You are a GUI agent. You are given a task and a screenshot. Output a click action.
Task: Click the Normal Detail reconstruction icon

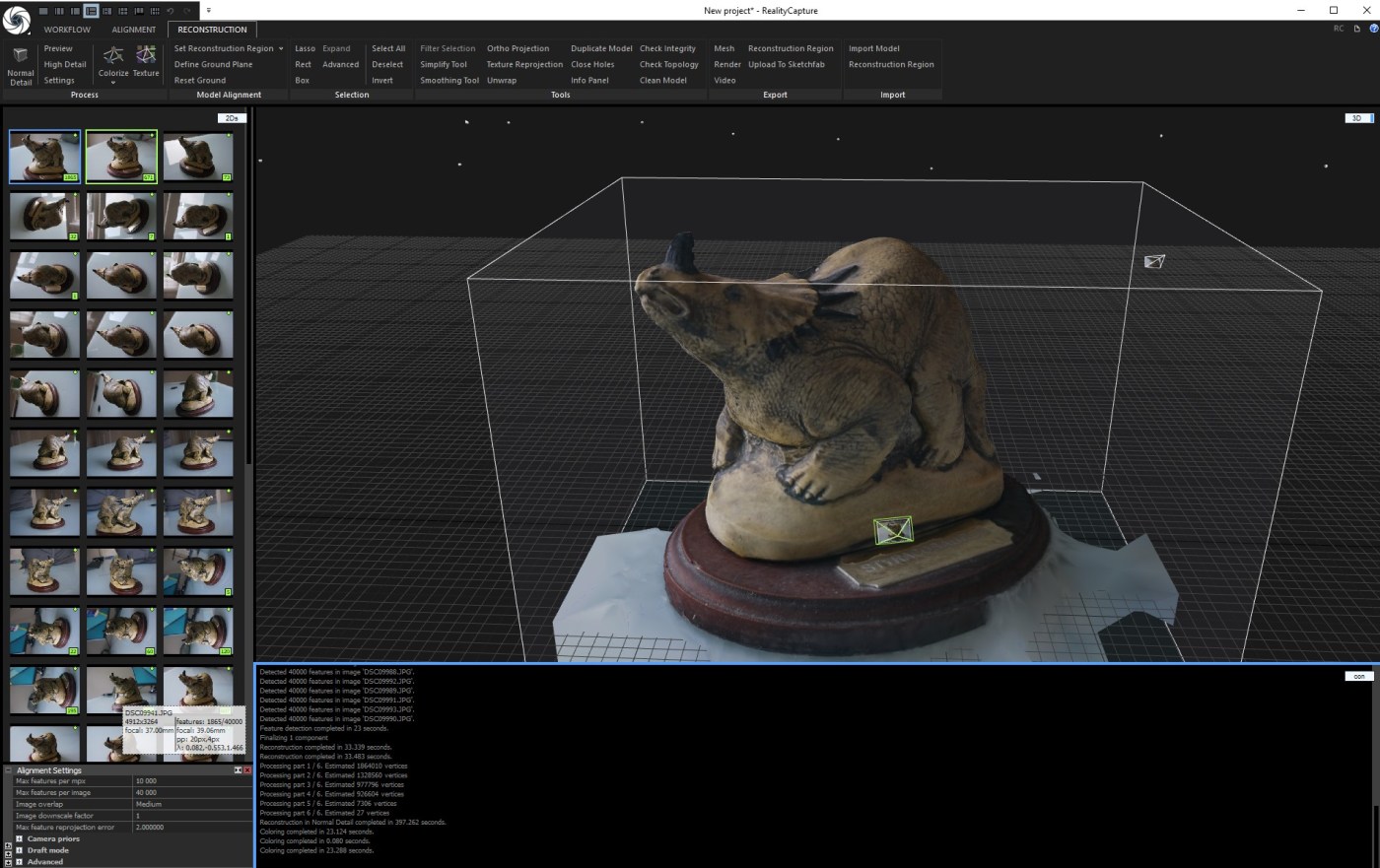(20, 56)
